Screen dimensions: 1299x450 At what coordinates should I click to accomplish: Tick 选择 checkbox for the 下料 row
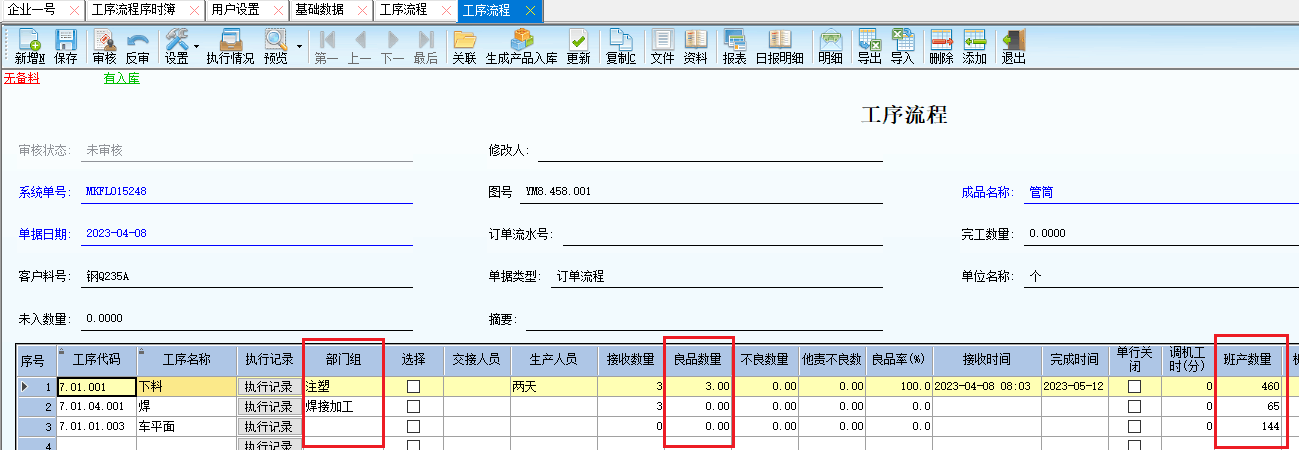point(413,386)
